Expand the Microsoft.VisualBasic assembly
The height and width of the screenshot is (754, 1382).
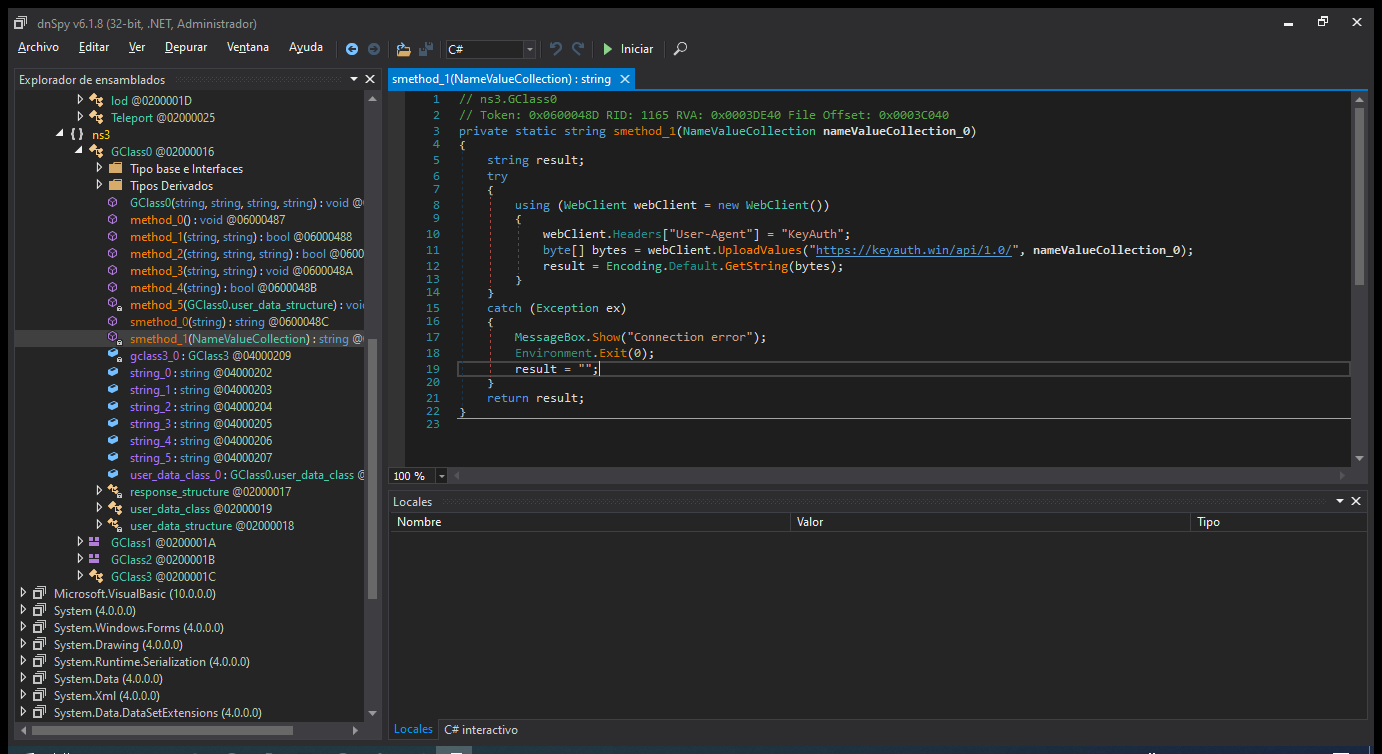[24, 593]
